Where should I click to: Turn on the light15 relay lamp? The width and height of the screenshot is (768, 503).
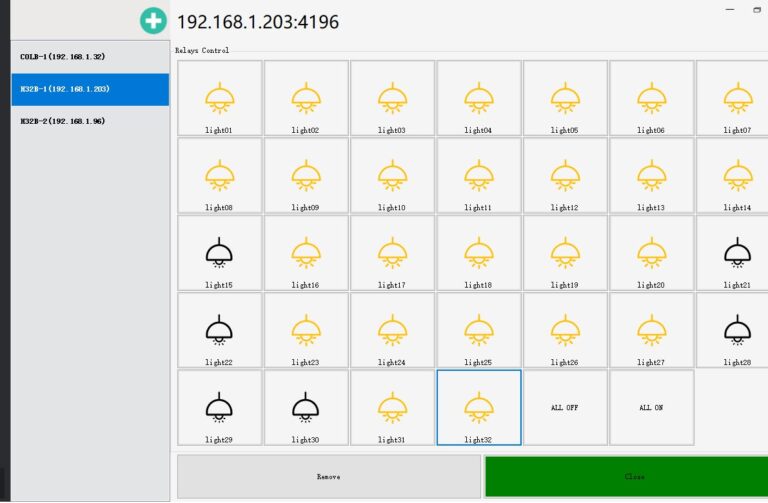(x=219, y=252)
